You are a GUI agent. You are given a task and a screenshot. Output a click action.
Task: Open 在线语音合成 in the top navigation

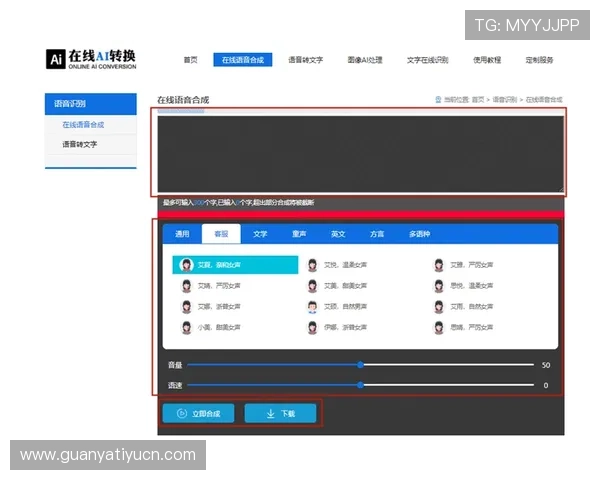click(243, 60)
